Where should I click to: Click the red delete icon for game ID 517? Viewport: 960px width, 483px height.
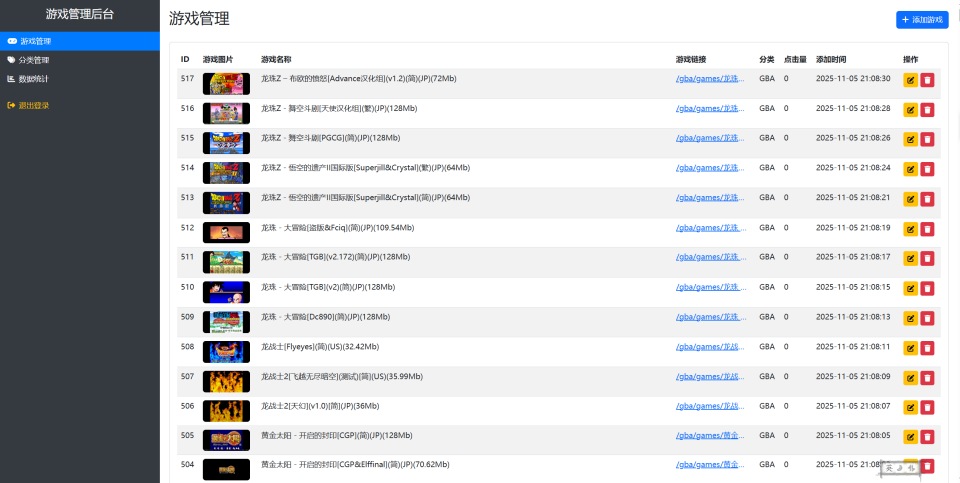[x=927, y=81]
